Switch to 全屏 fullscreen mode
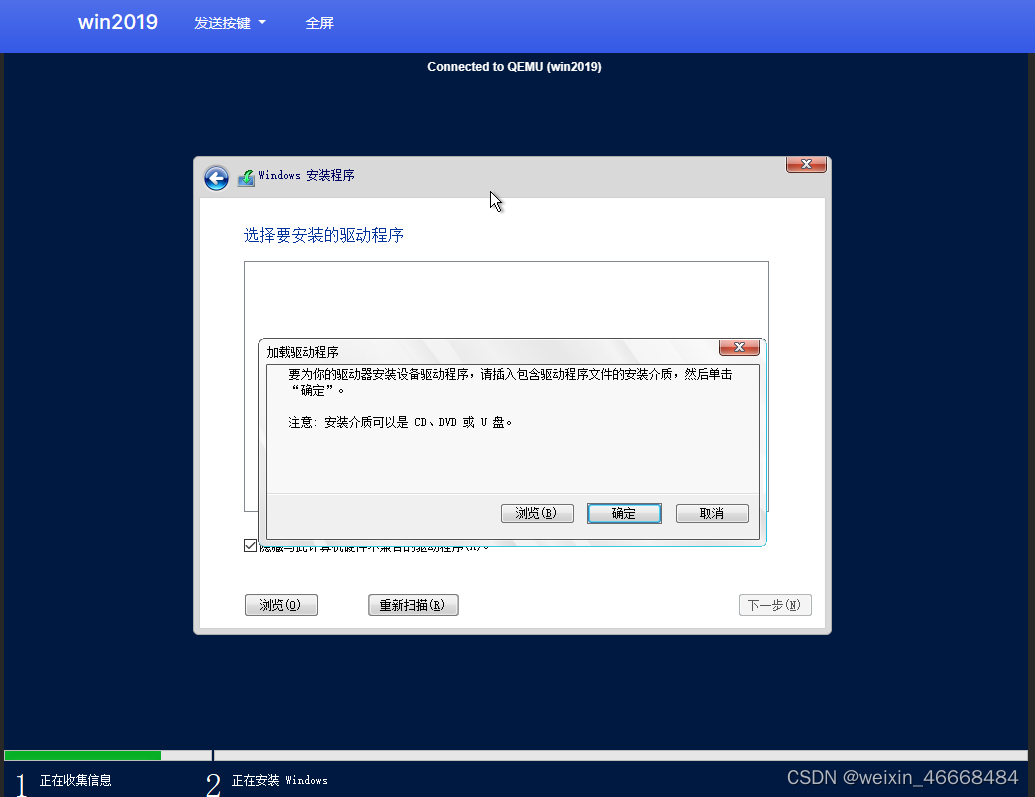Viewport: 1035px width, 797px height. click(x=319, y=23)
